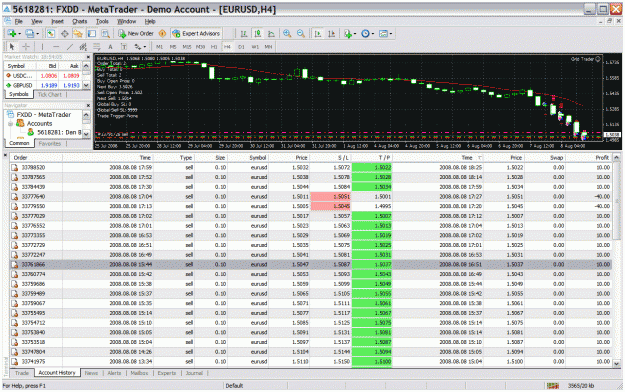The image size is (625, 392).
Task: Select the Fibonacci Retracement tool
Action: coord(96,47)
